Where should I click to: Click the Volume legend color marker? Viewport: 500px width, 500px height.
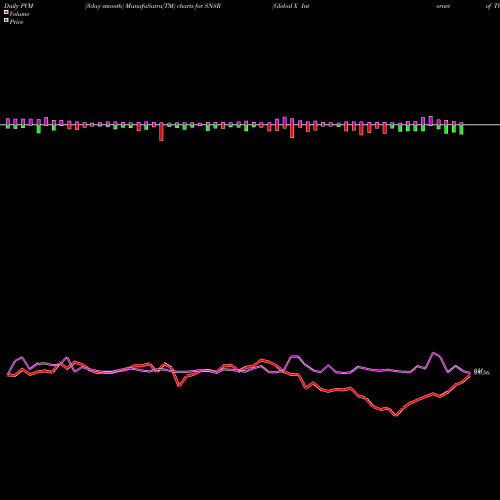click(x=6, y=12)
